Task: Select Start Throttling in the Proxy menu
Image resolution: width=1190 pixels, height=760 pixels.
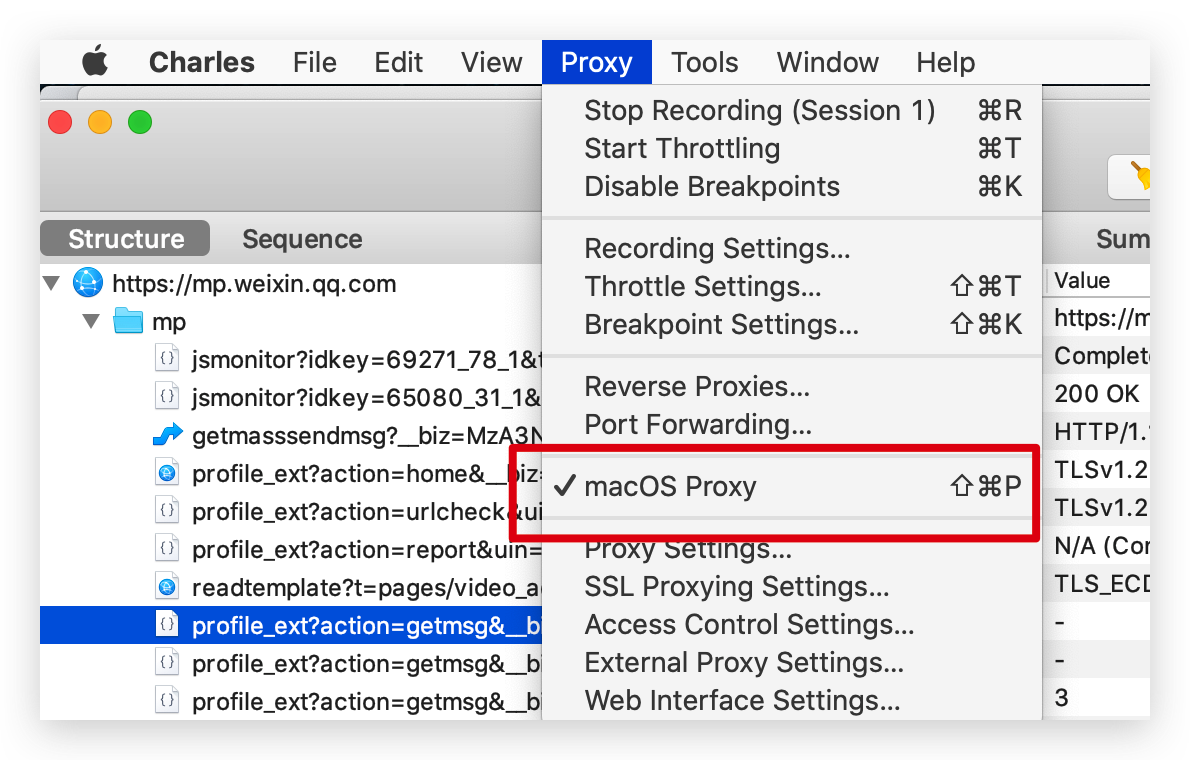Action: pyautogui.click(x=681, y=149)
